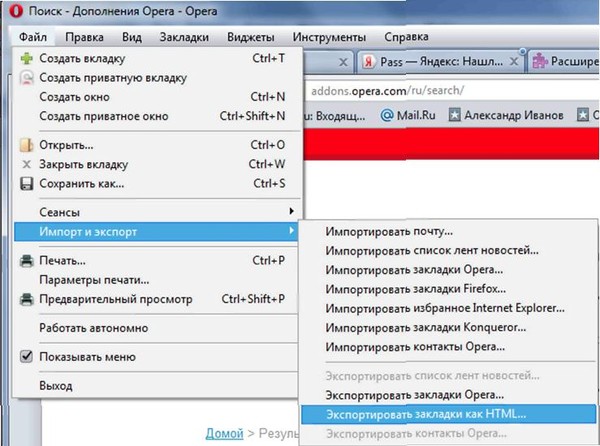Click the printer icon beside Печать

tap(26, 261)
